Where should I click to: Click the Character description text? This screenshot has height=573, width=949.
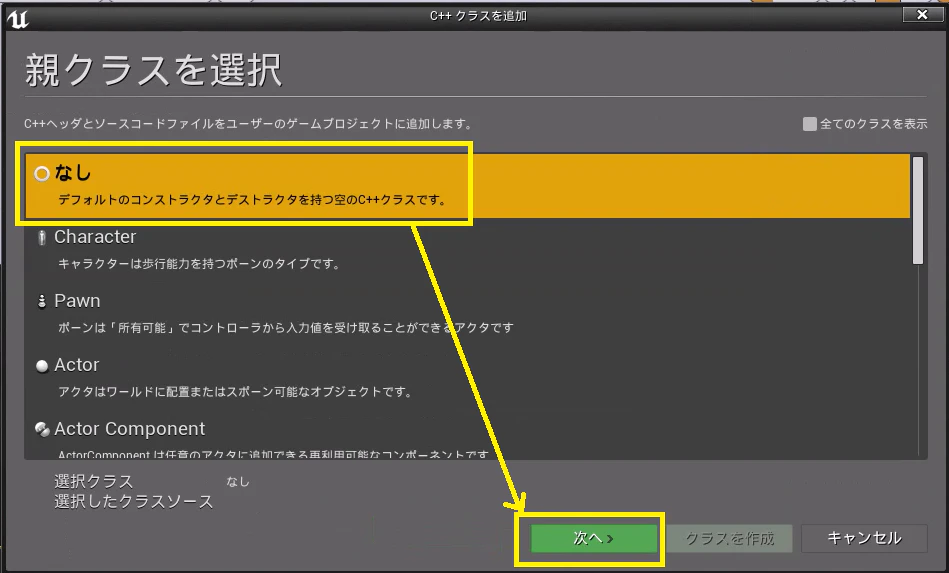click(x=199, y=264)
